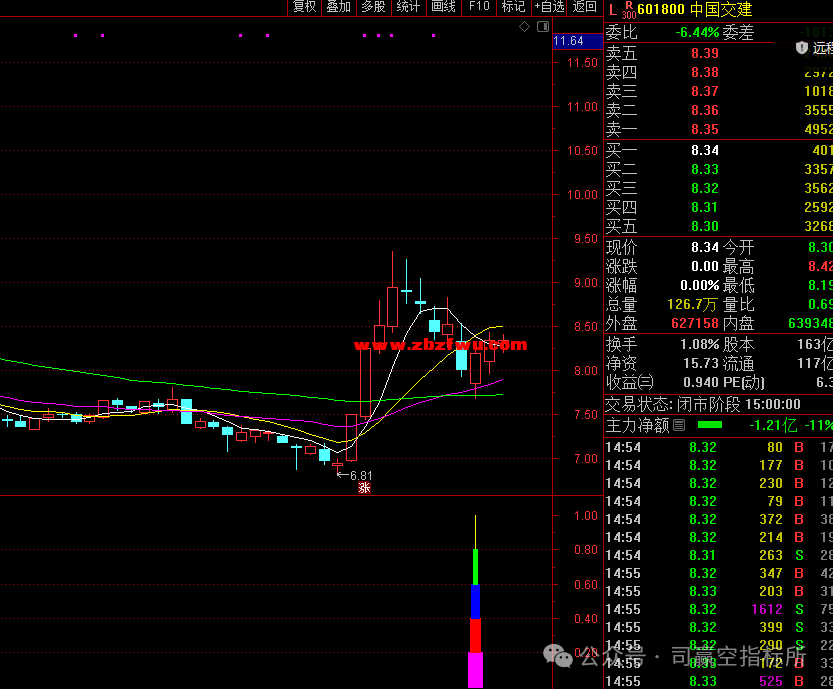Open the 复权 menu
Image resolution: width=833 pixels, height=689 pixels.
[x=305, y=7]
